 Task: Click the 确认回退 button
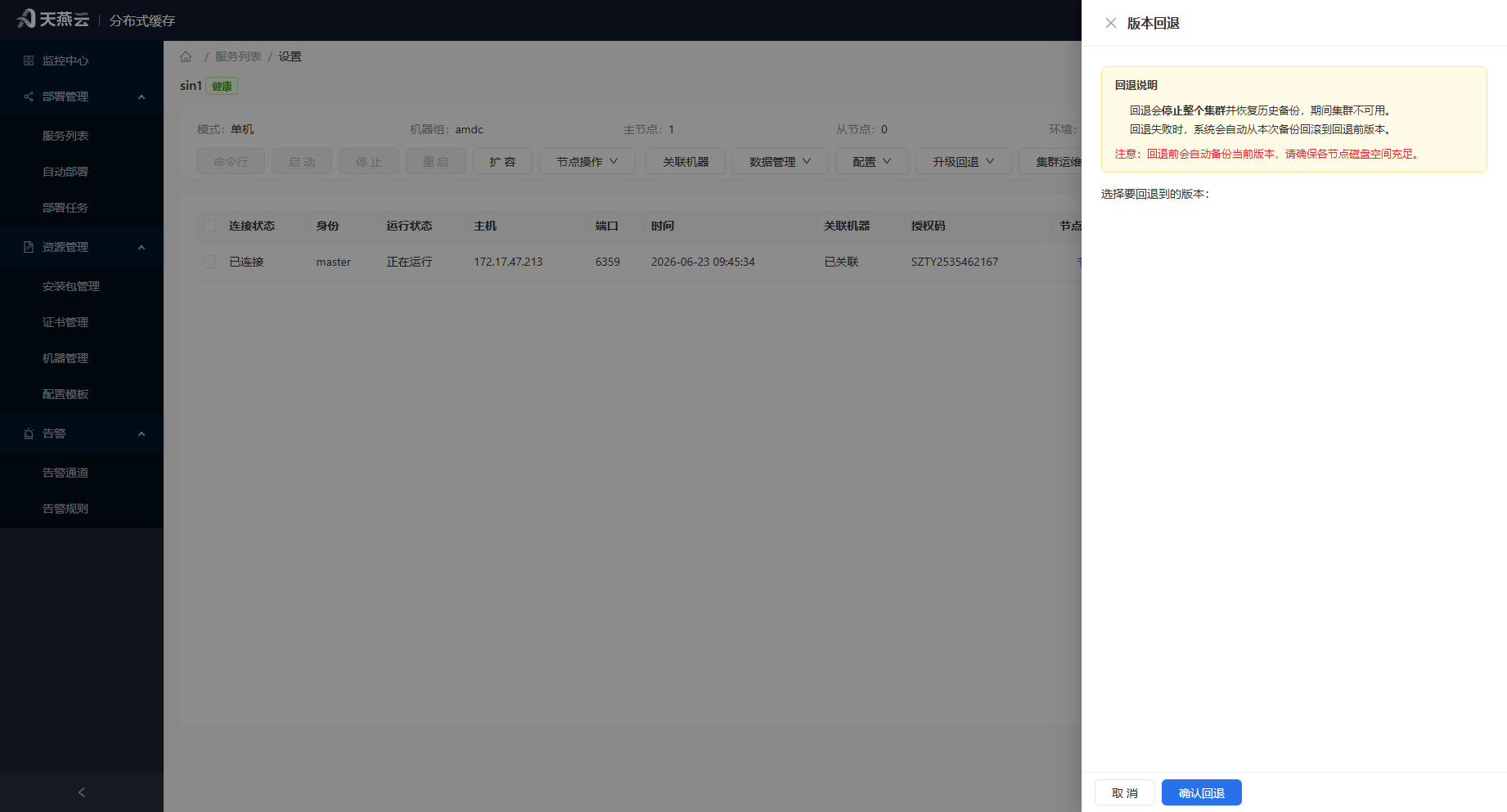coord(1201,792)
